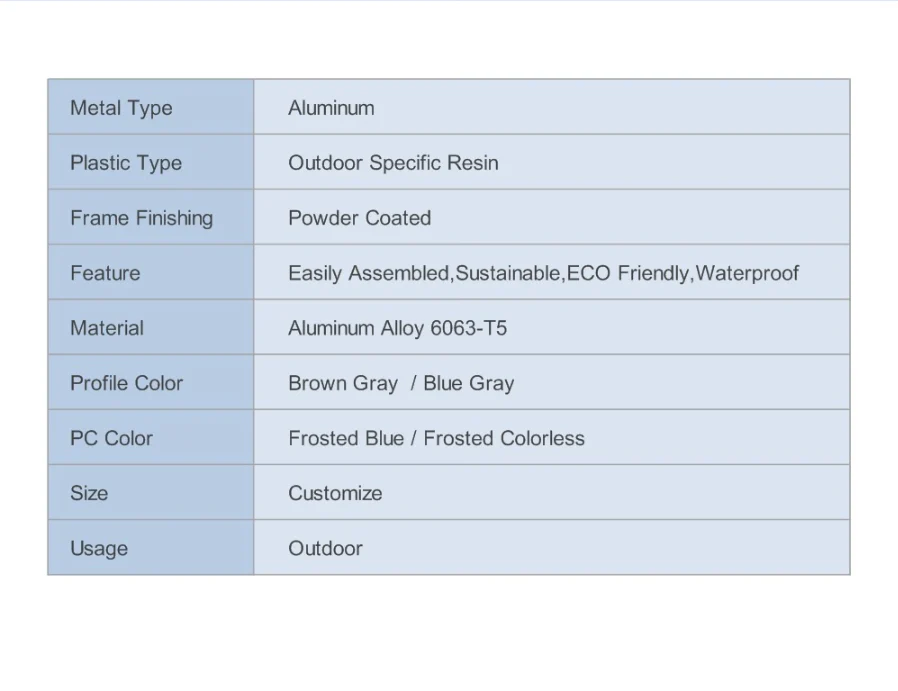Click the Brown Gray text
This screenshot has width=898, height=691.
click(343, 383)
